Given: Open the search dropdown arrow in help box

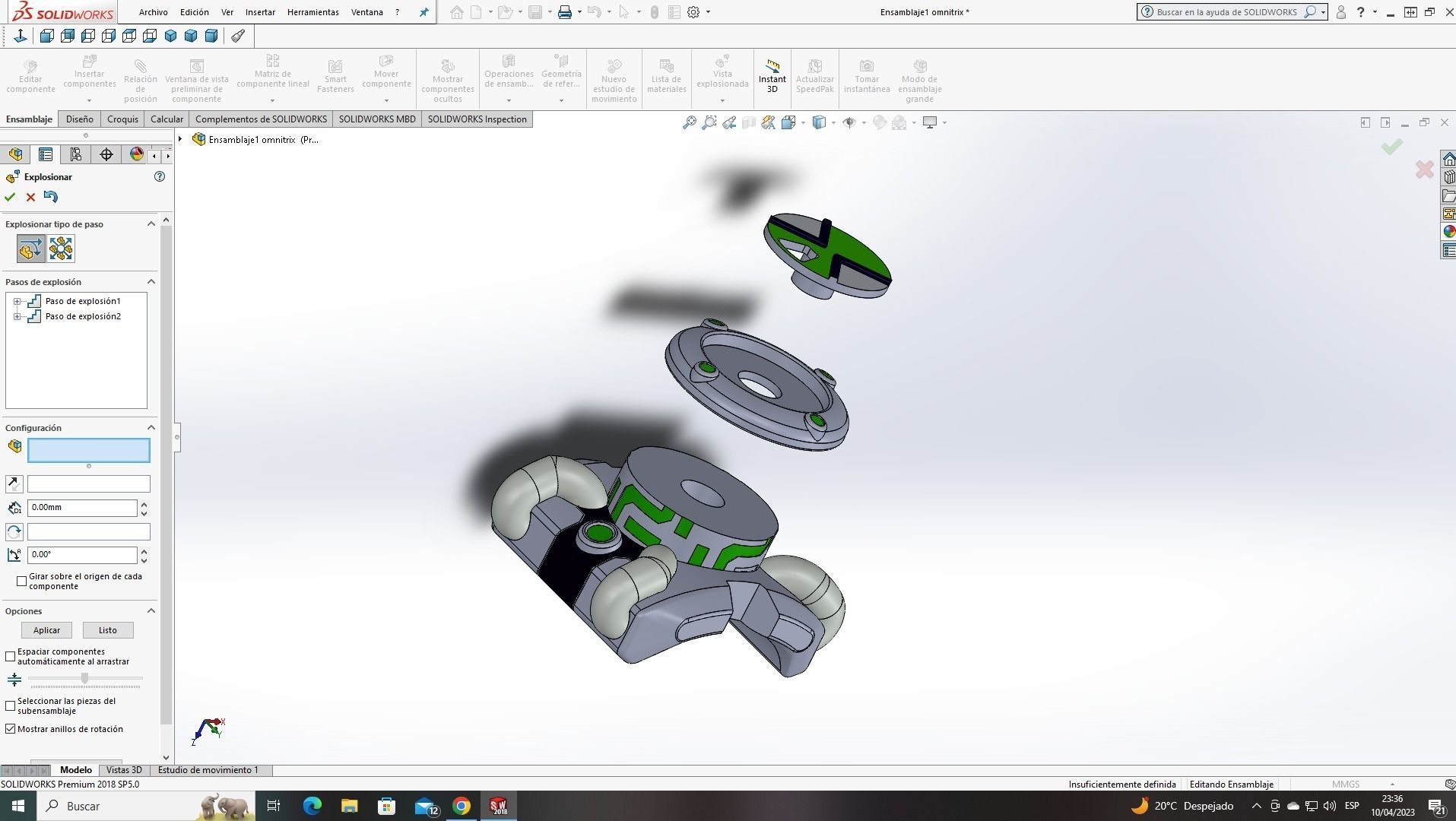Looking at the screenshot, I should tap(1323, 12).
